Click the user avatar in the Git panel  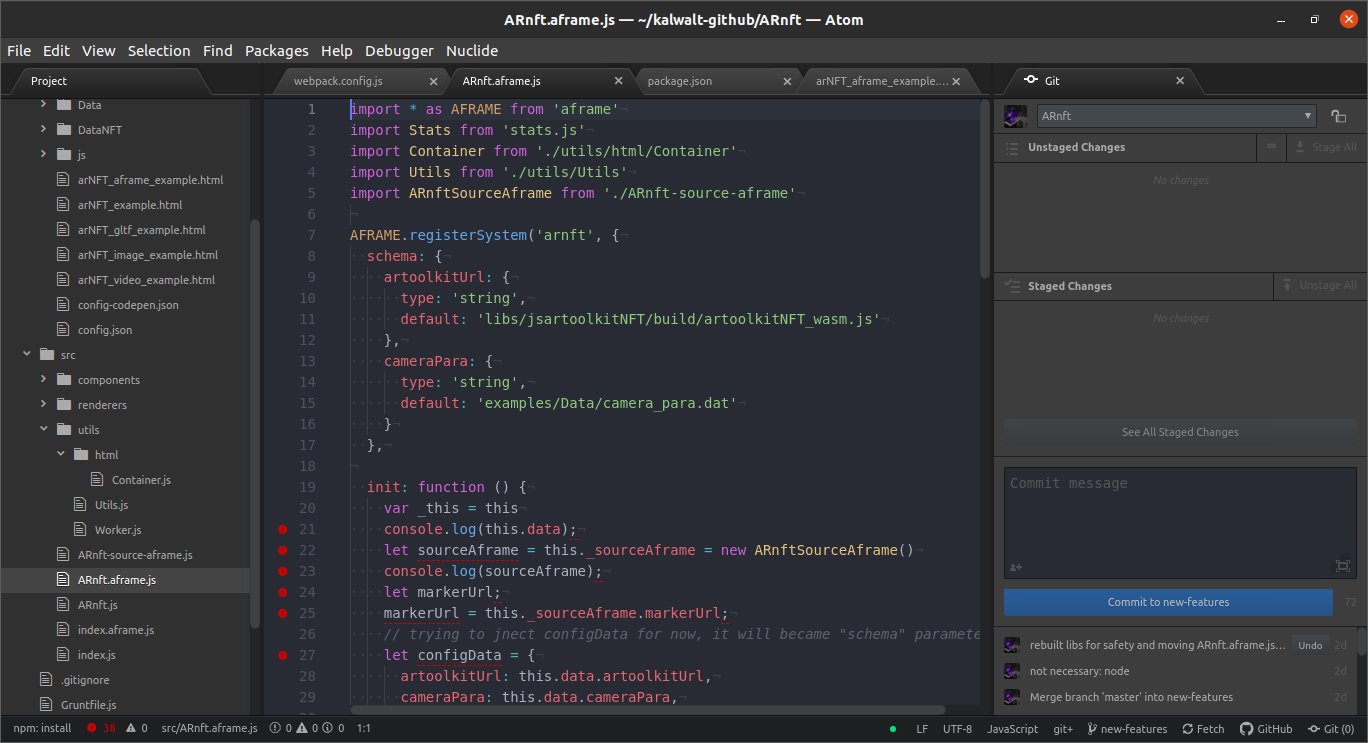(1015, 116)
